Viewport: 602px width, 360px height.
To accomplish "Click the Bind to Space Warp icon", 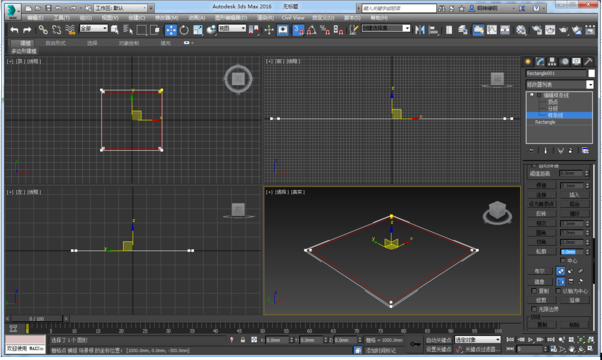I will coord(70,30).
